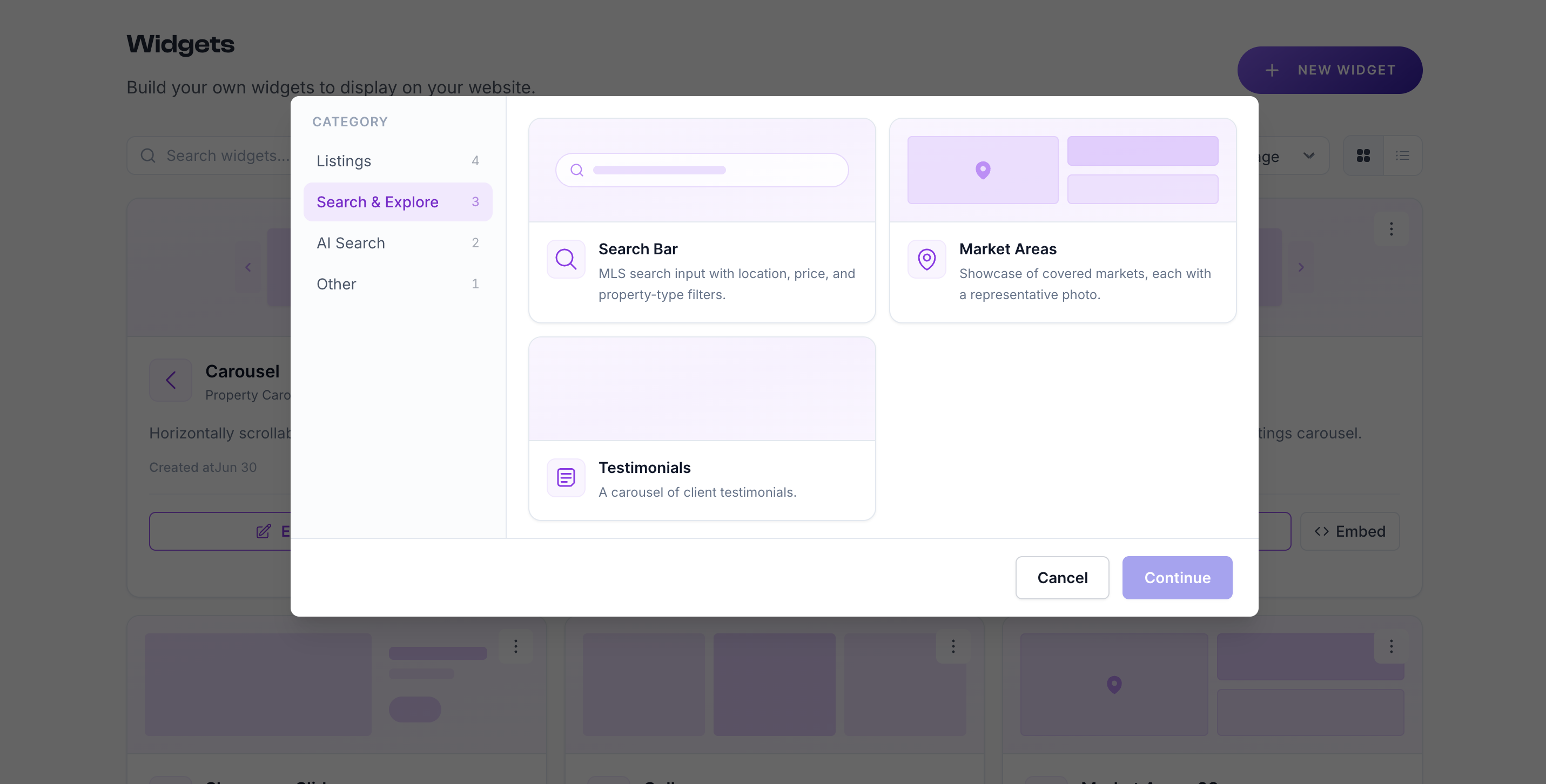
Task: Cancel the new widget dialog
Action: tap(1061, 578)
